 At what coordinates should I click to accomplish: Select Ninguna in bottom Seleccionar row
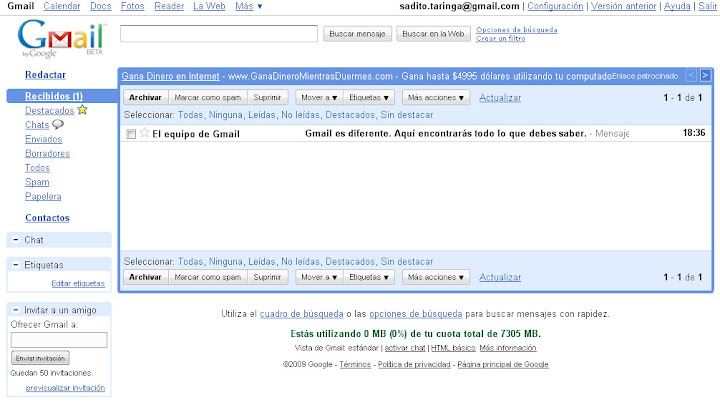pyautogui.click(x=225, y=261)
